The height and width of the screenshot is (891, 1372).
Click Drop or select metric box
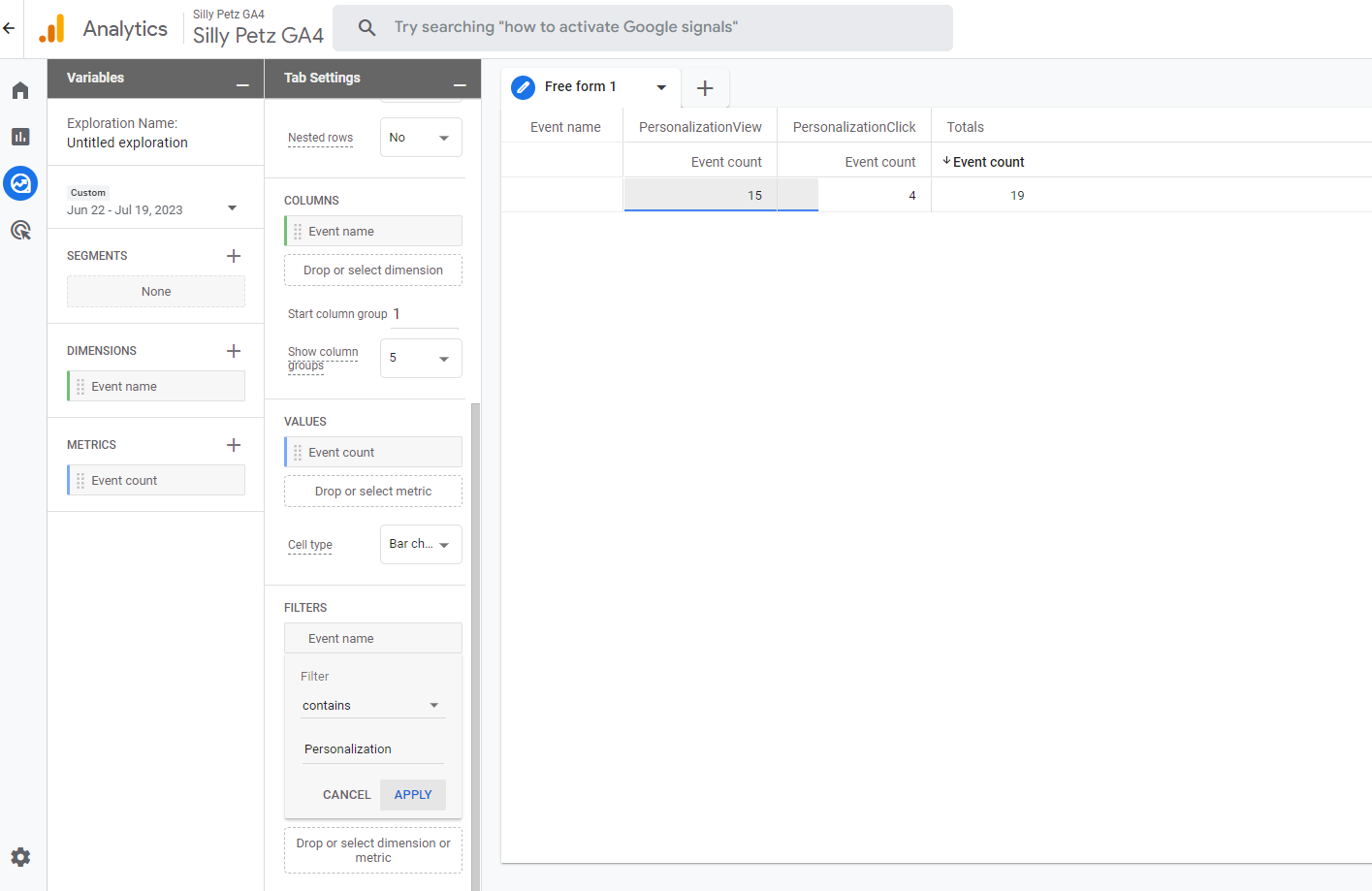point(373,492)
